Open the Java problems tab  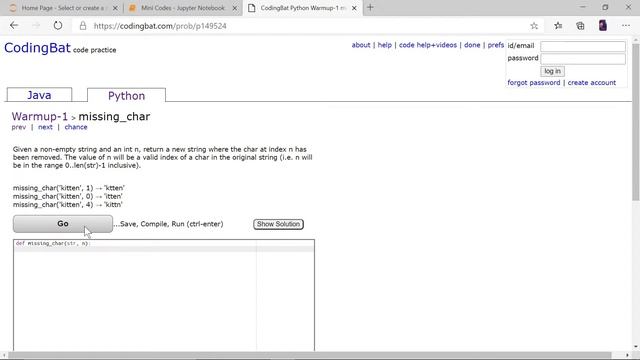pyautogui.click(x=39, y=95)
